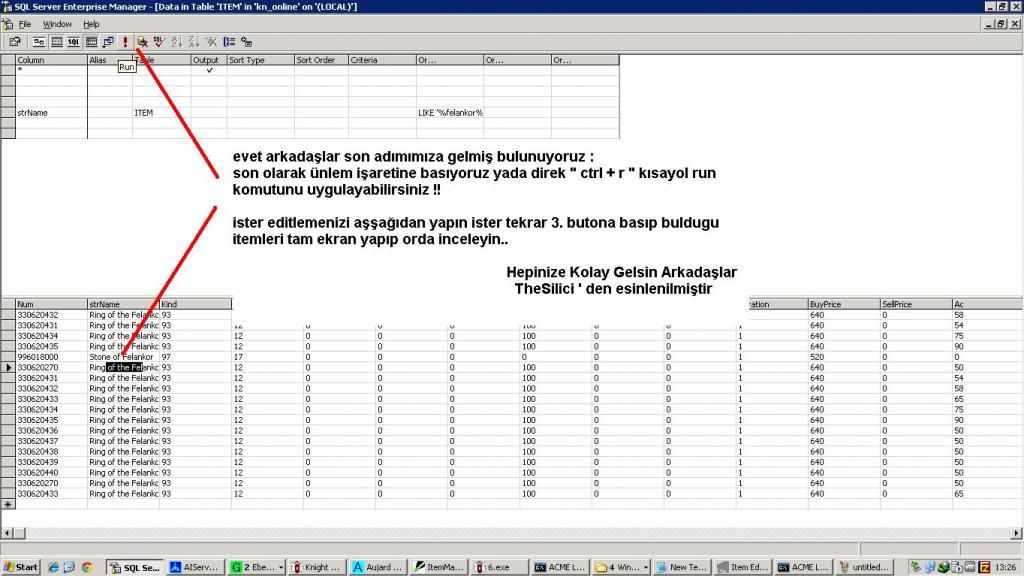Click the Run exclamation mark icon
The image size is (1024, 576).
125,42
